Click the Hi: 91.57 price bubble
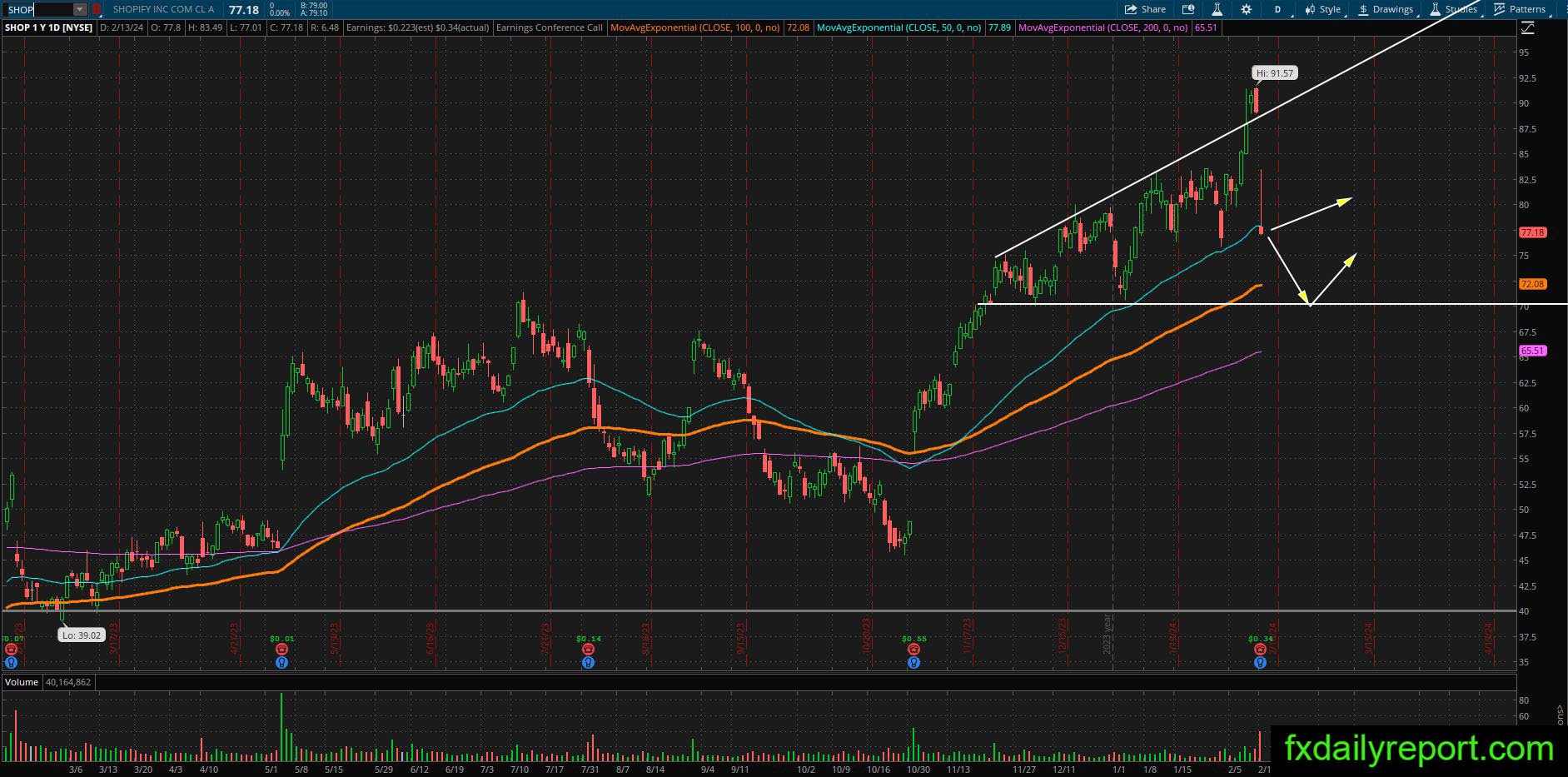The image size is (1568, 777). (1275, 73)
